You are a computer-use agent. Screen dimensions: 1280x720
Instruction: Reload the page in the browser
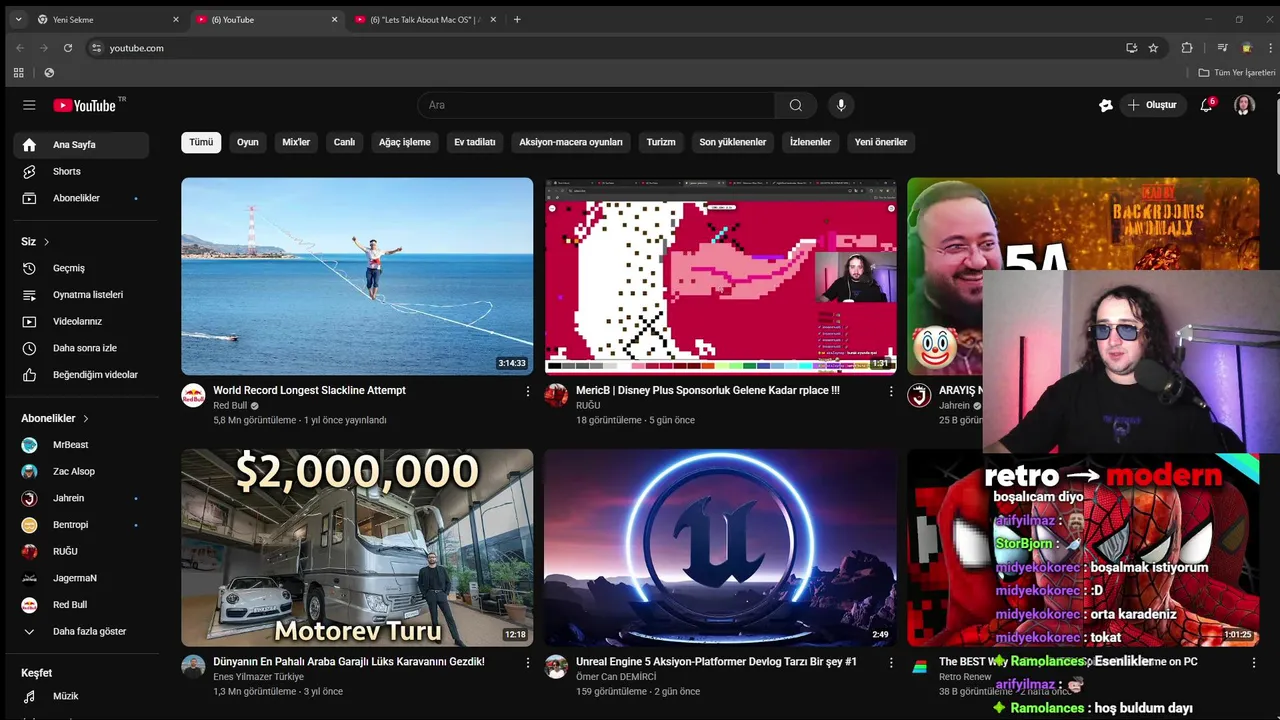point(68,48)
